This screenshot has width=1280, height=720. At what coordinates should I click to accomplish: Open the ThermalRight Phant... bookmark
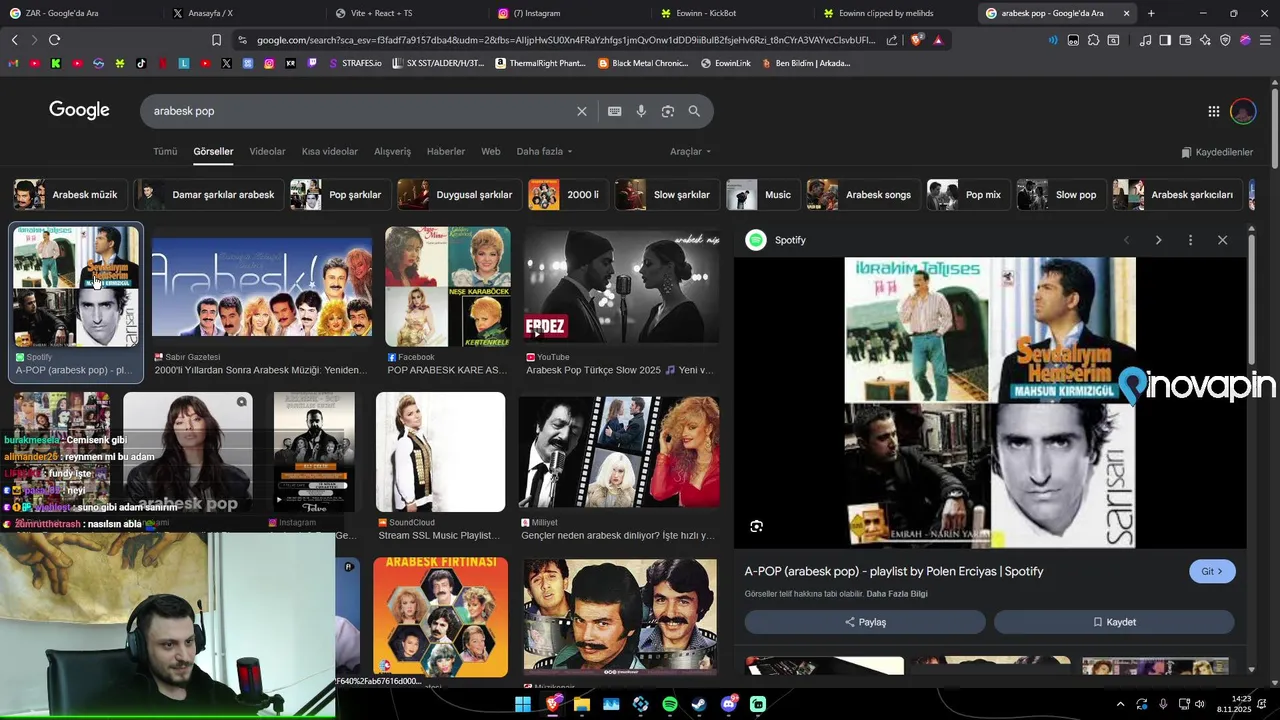click(540, 63)
